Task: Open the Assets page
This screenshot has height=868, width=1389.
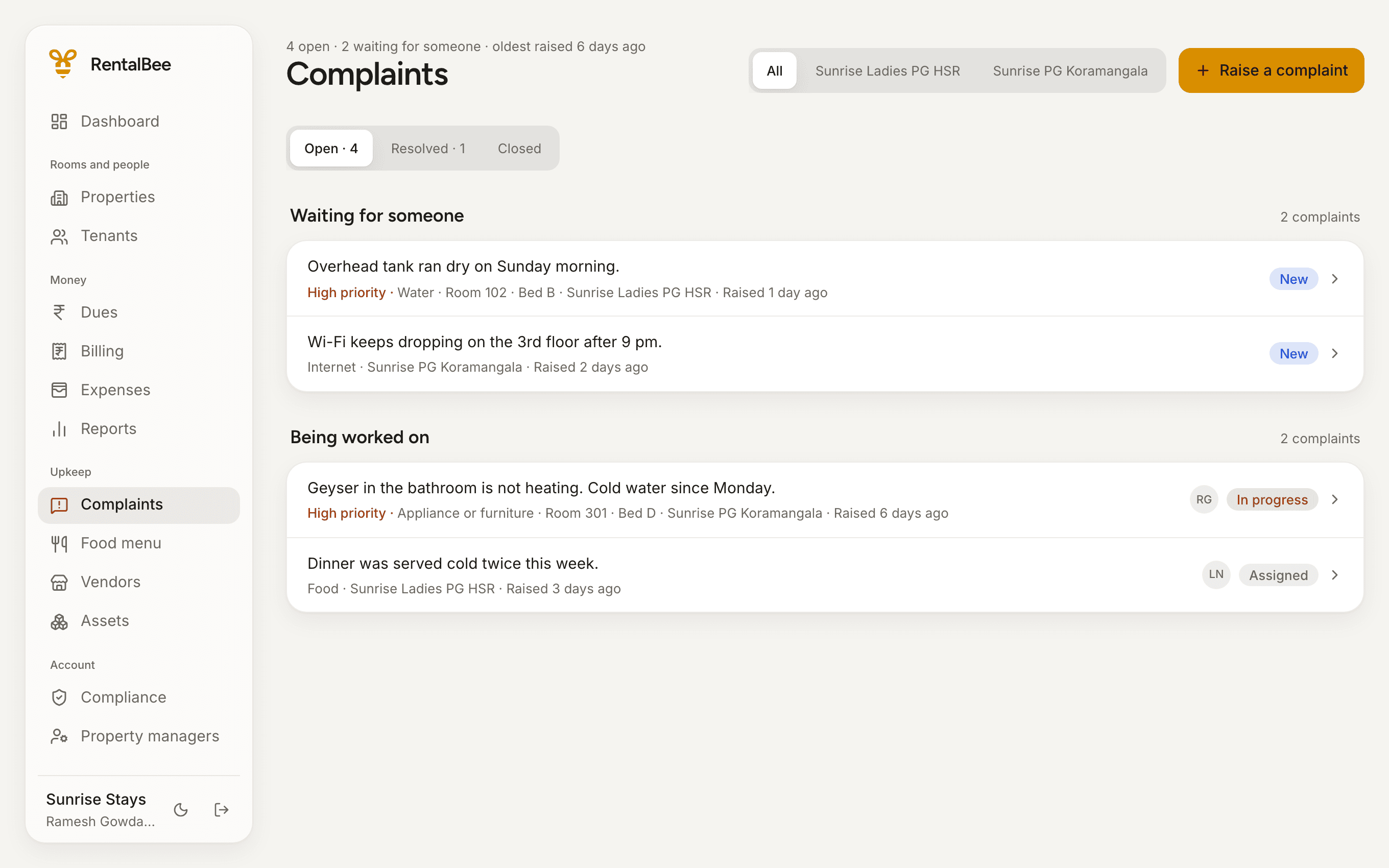Action: point(138,622)
